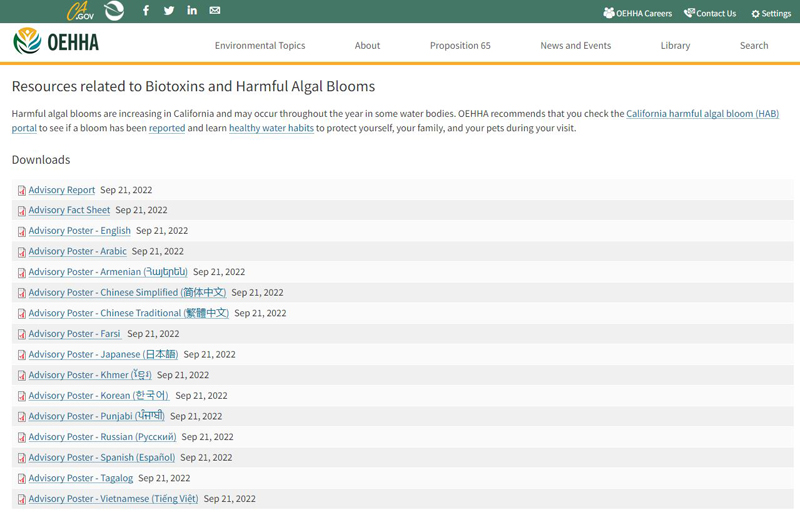Click PDF icon beside Advisory Poster - English
Viewport: 800px width, 515px height.
coord(21,232)
